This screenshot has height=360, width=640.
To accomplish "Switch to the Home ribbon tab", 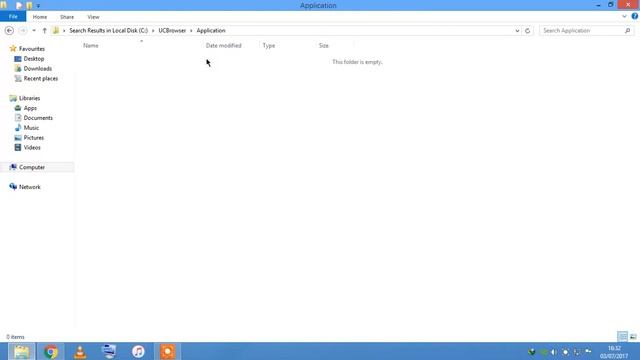I will 40,17.
